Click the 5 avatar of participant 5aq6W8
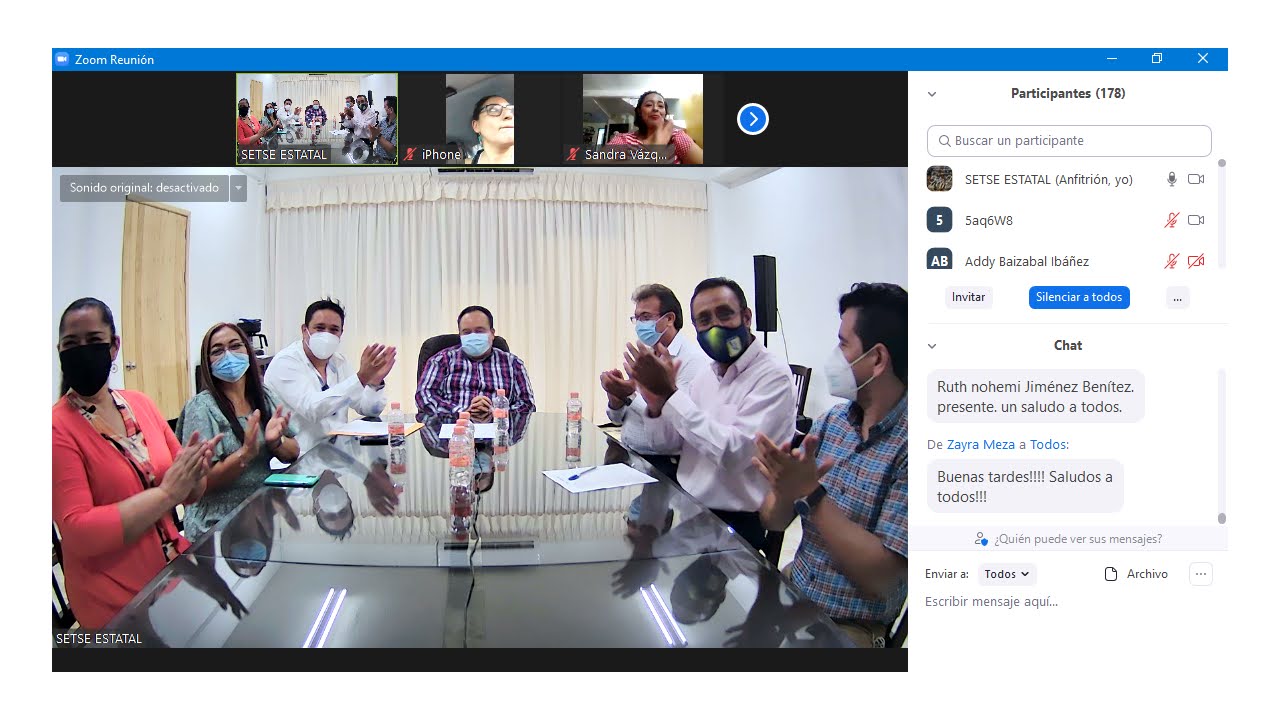This screenshot has width=1280, height=720. click(939, 220)
